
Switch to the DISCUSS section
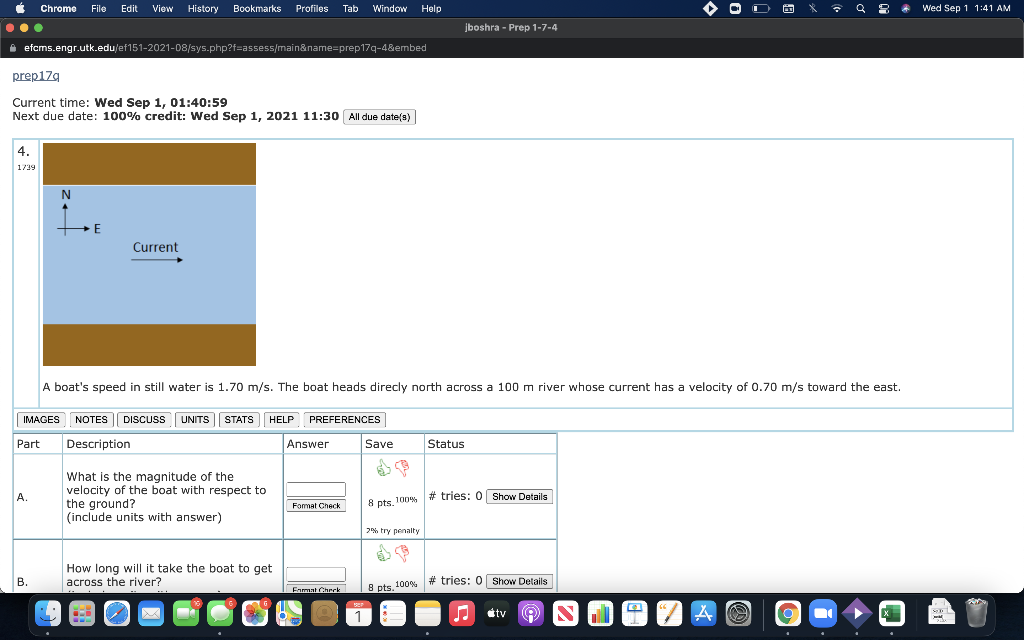click(x=143, y=419)
